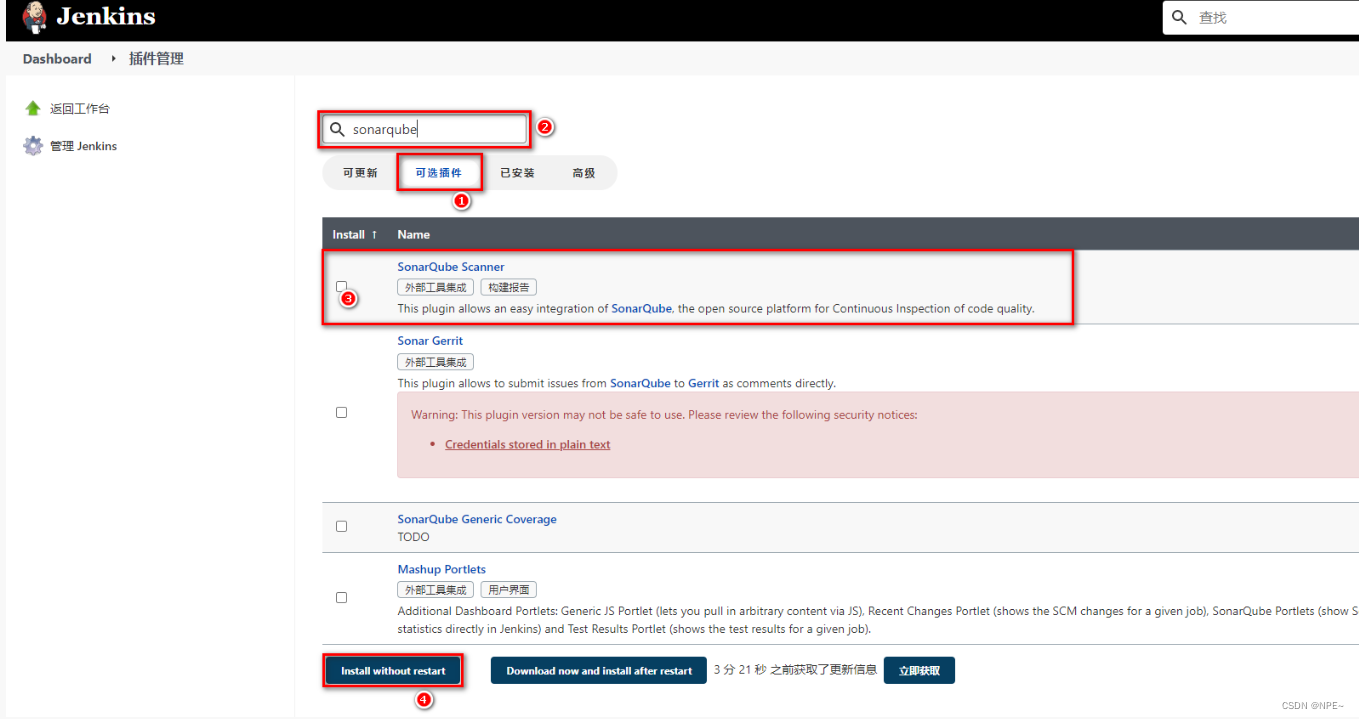The width and height of the screenshot is (1359, 719).
Task: Click Download now and install after restart
Action: click(x=599, y=671)
